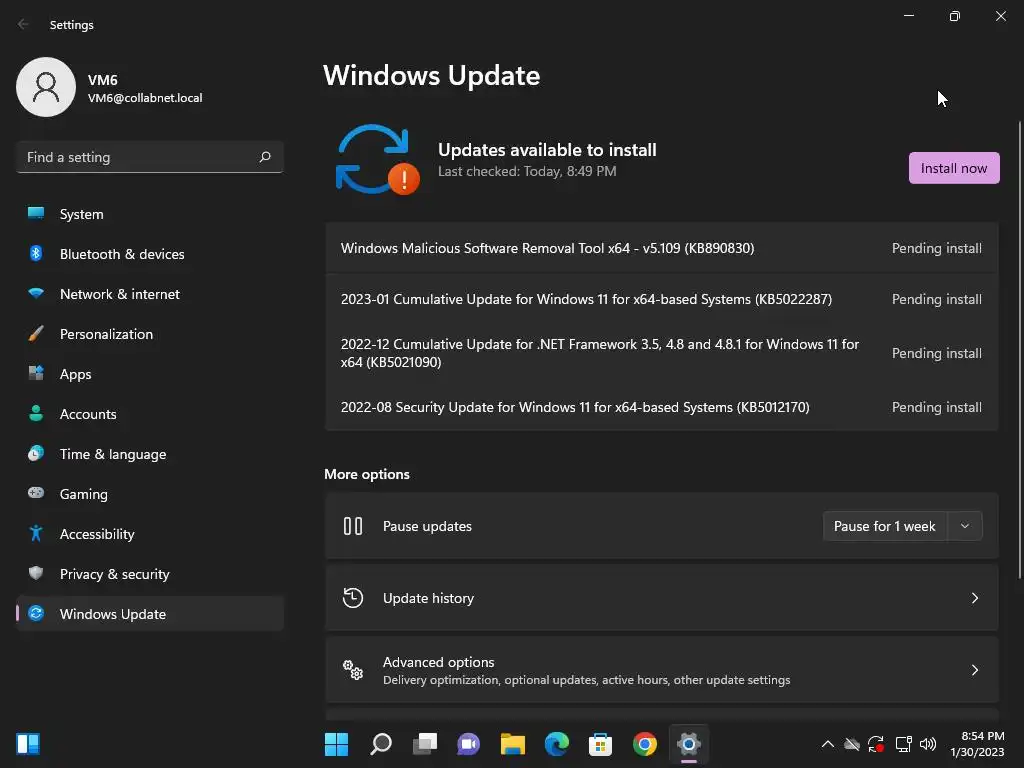Click the update restart tray icon
The width and height of the screenshot is (1024, 768).
[876, 744]
